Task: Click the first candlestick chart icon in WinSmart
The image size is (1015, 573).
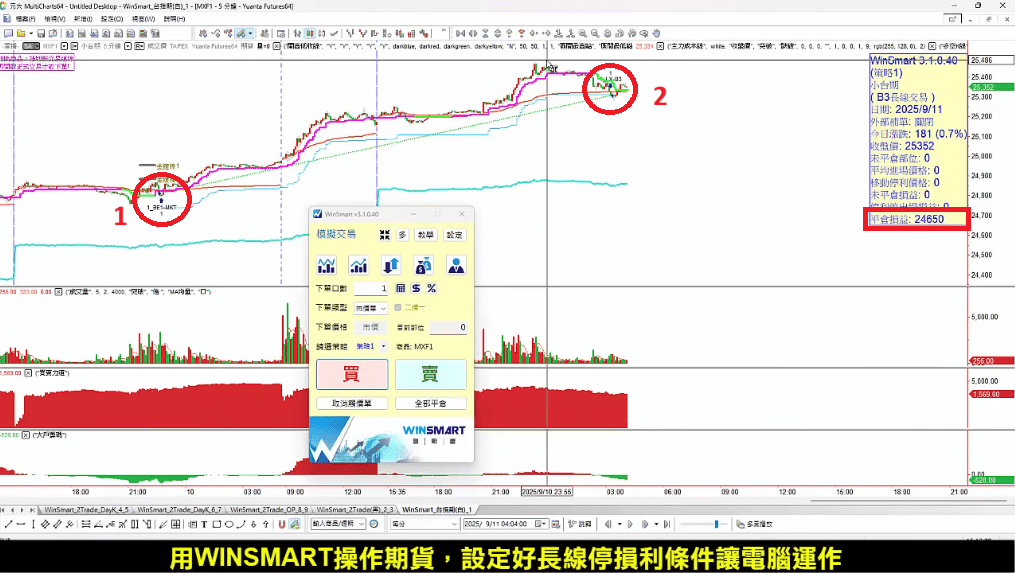Action: (326, 265)
